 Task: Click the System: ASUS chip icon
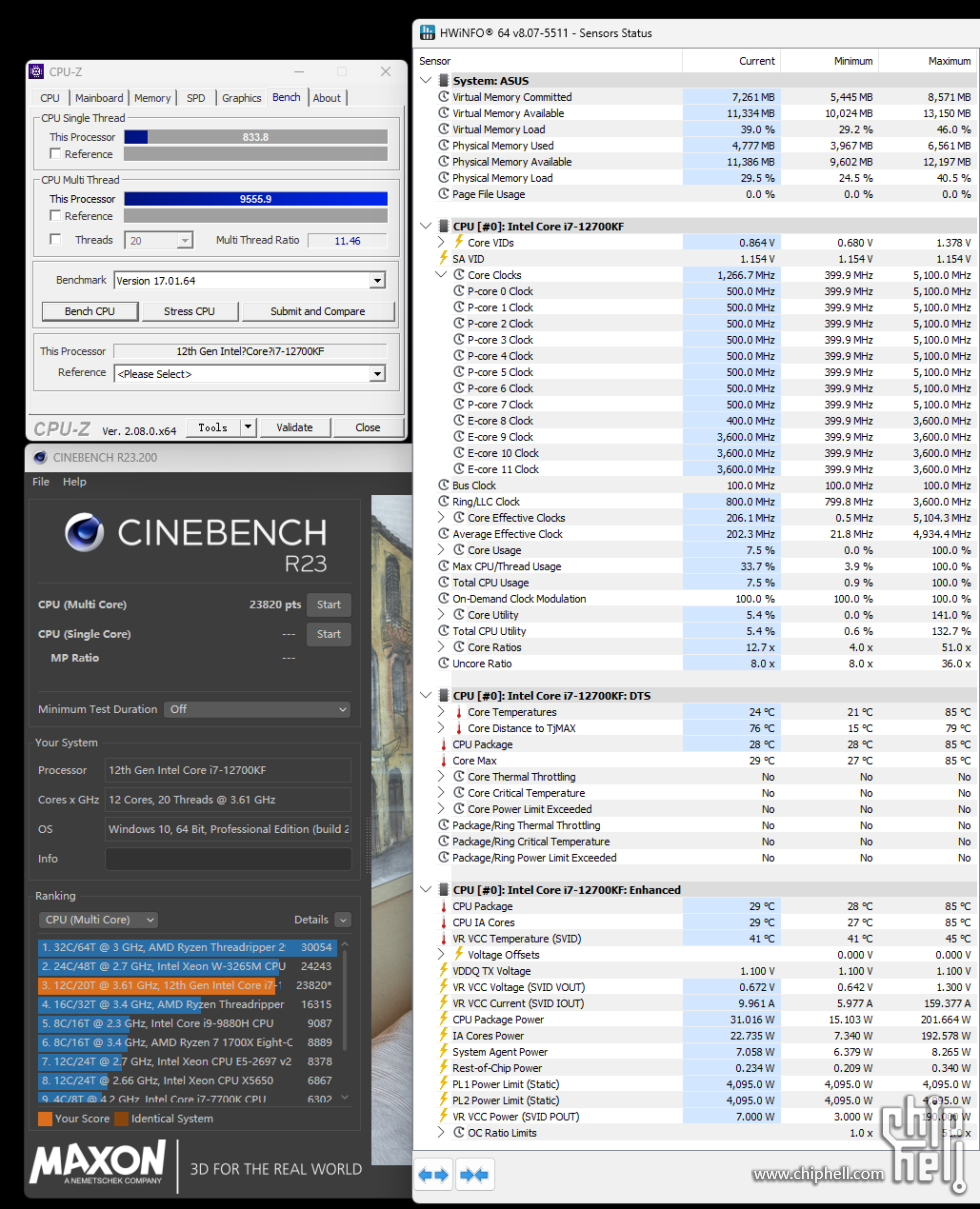[x=443, y=80]
